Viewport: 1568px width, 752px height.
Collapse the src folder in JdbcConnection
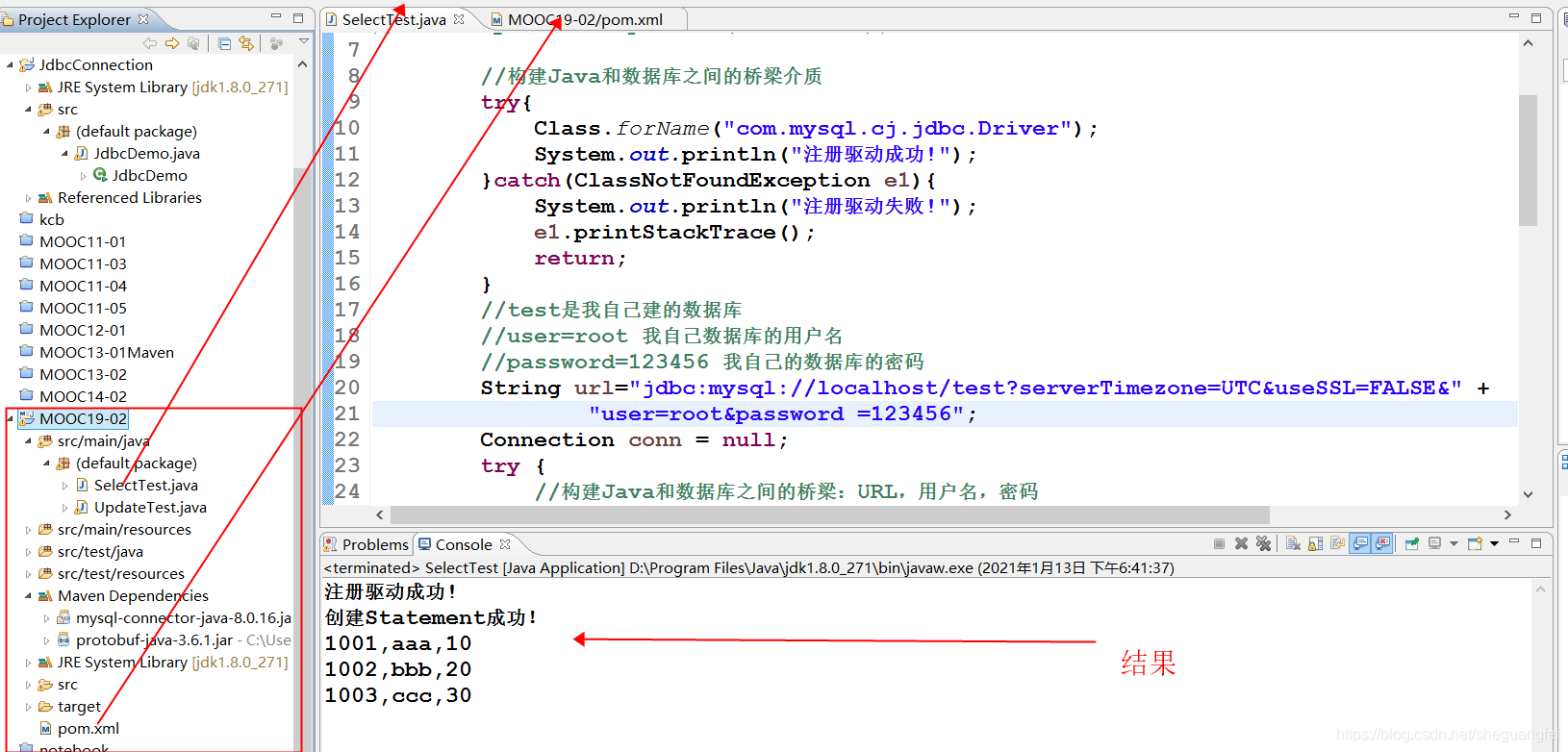28,109
